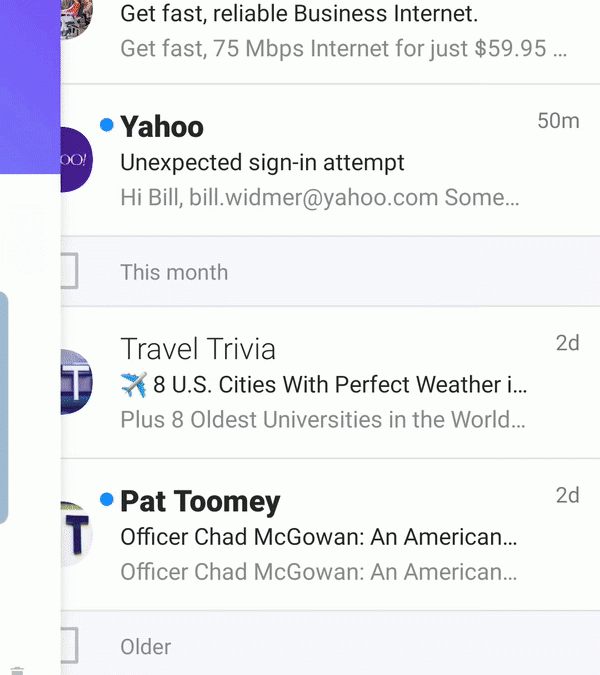600x675 pixels.
Task: Tap the purple side drawer header
Action: [x=30, y=85]
